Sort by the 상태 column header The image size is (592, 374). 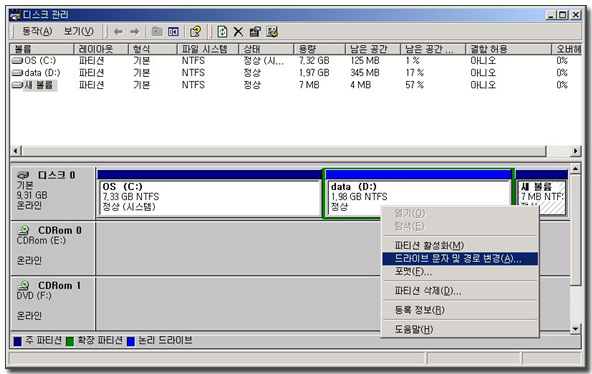[x=266, y=49]
